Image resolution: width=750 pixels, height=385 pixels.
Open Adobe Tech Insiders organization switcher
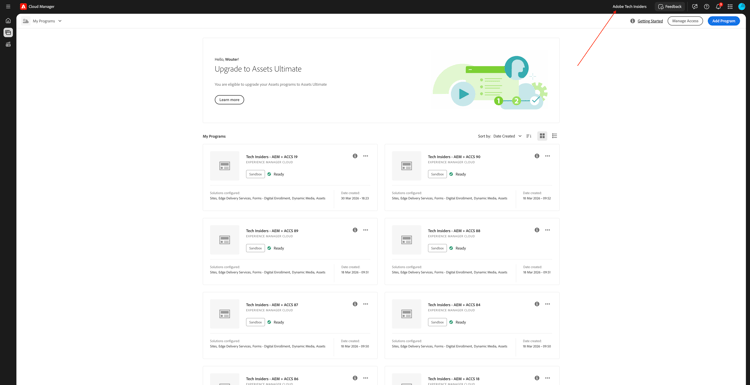coord(629,7)
